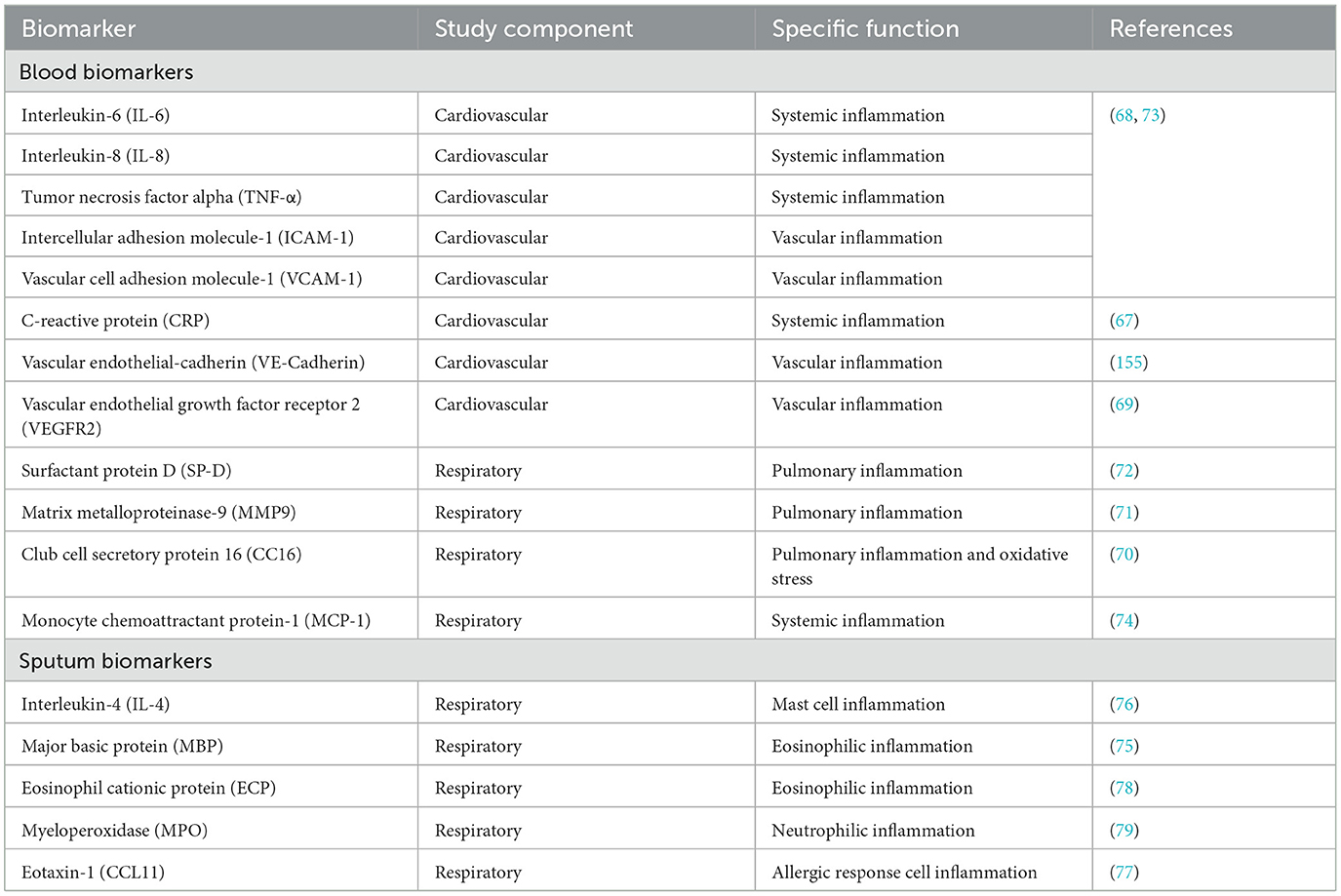Screen dimensions: 1341x896
Task: Open reference link 68
Action: tap(1124, 115)
